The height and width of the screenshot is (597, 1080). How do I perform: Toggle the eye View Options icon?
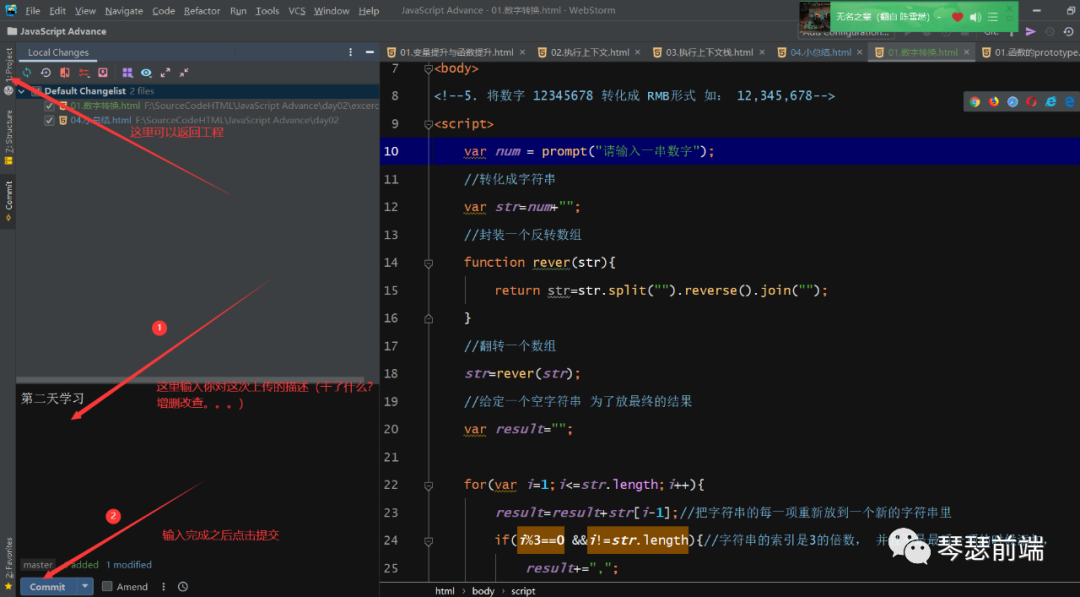click(146, 72)
